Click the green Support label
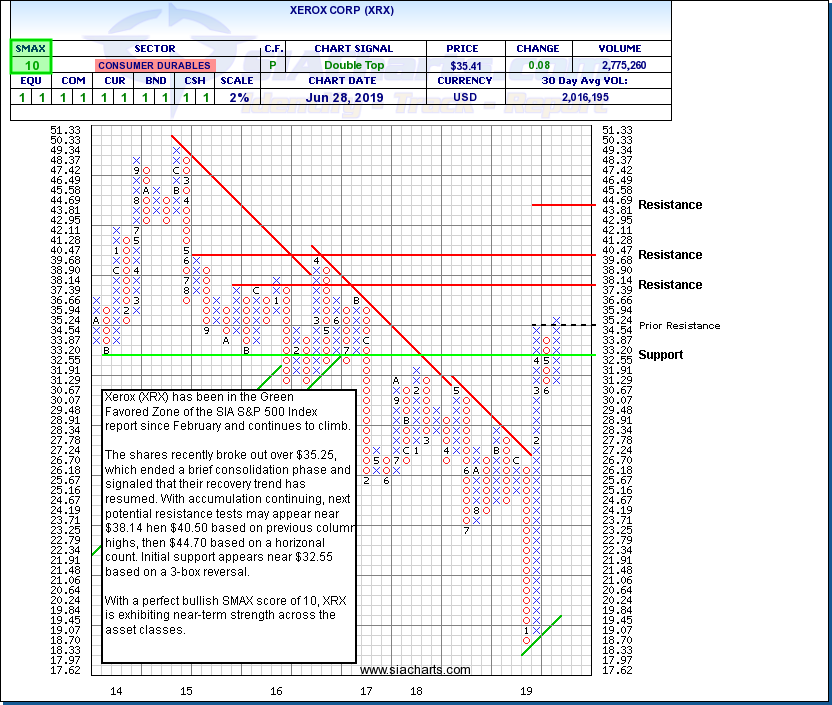Image resolution: width=832 pixels, height=705 pixels. [661, 355]
